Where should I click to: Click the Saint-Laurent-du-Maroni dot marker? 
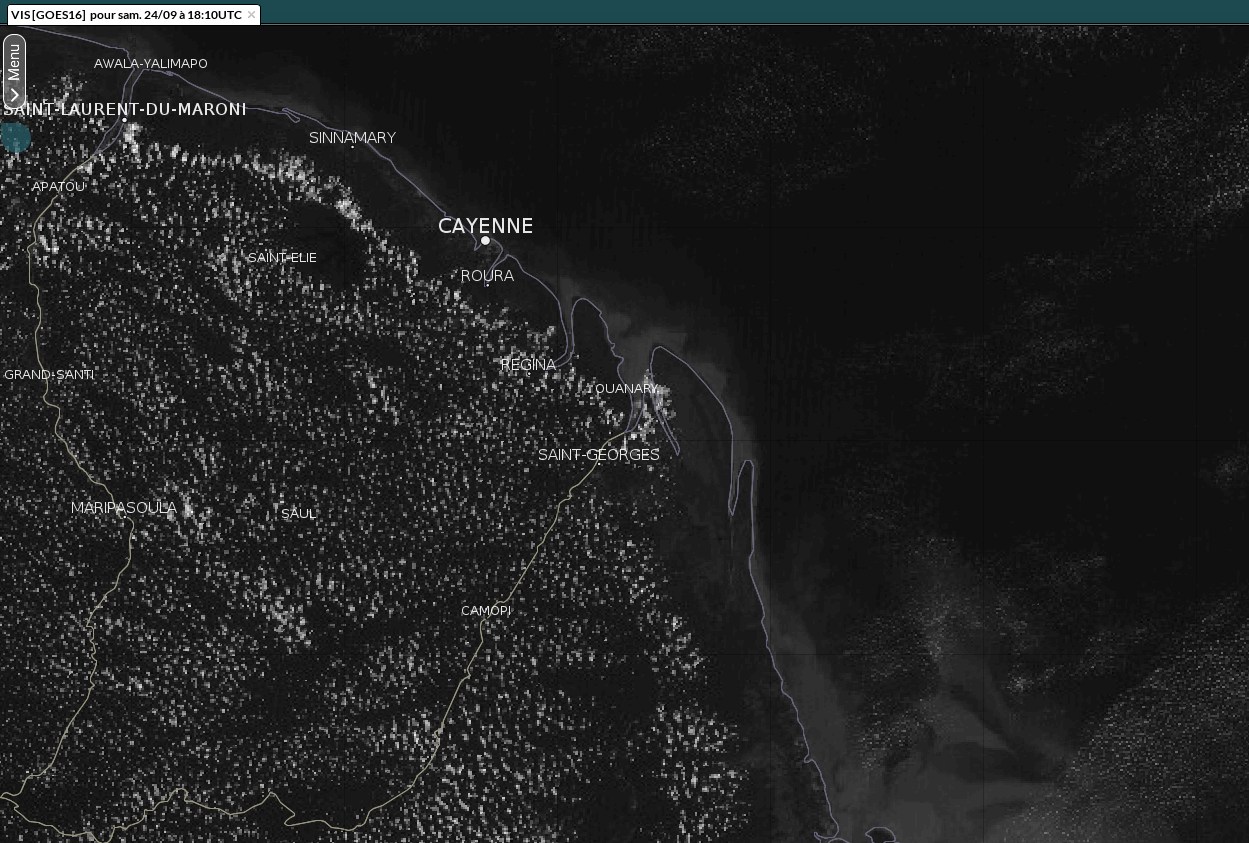(125, 119)
